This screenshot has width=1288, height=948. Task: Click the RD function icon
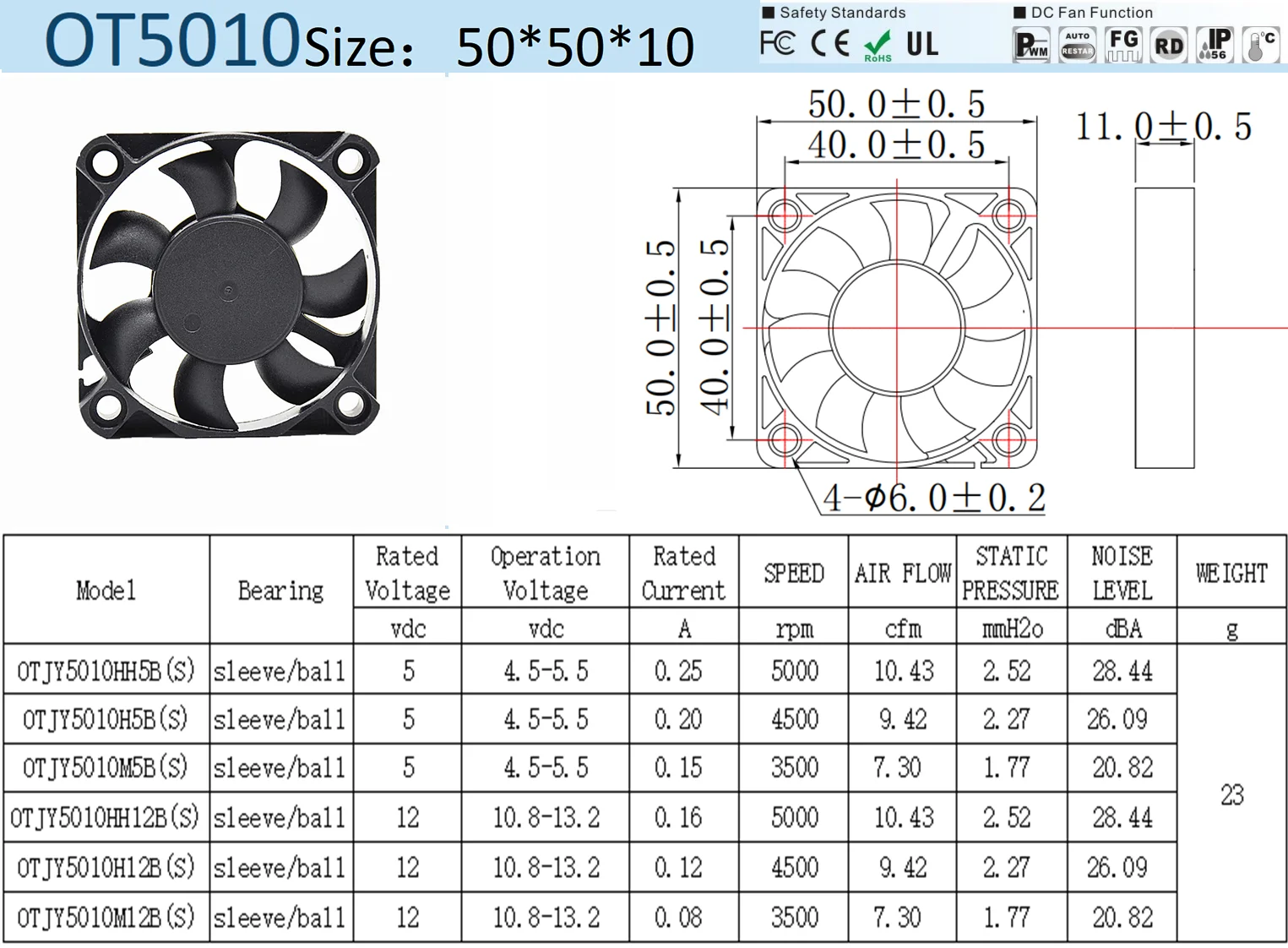coord(1169,44)
